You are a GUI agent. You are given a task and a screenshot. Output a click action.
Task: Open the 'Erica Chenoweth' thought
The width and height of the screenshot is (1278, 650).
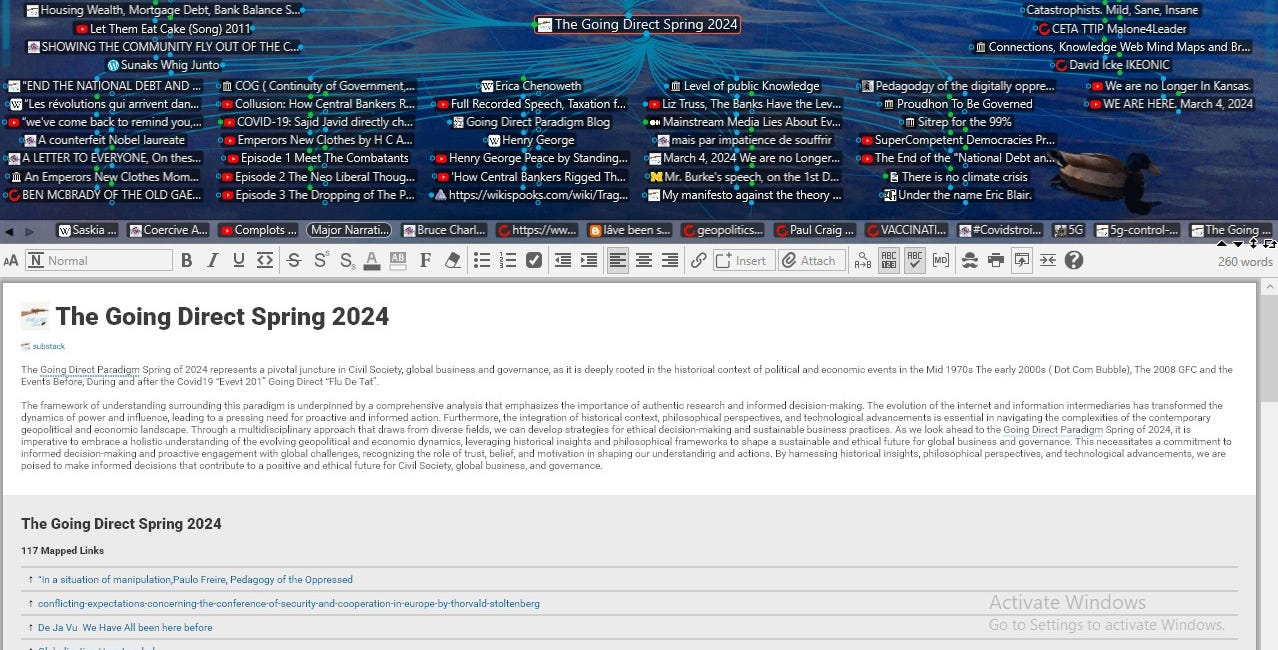(530, 86)
